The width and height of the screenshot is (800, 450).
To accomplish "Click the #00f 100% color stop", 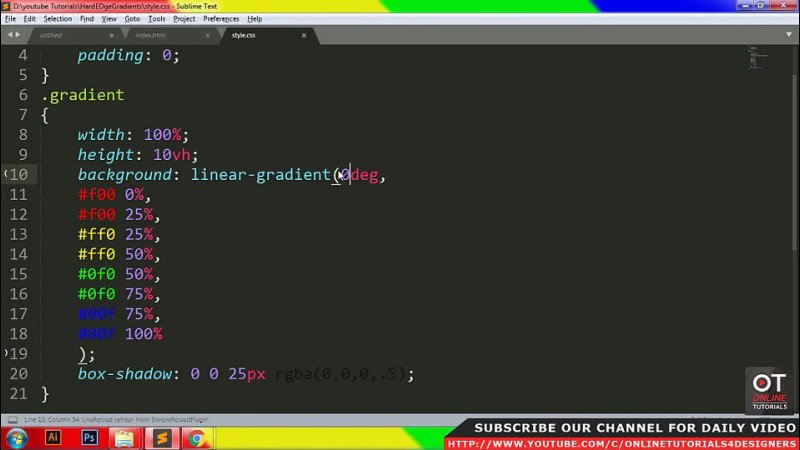I will pyautogui.click(x=120, y=334).
